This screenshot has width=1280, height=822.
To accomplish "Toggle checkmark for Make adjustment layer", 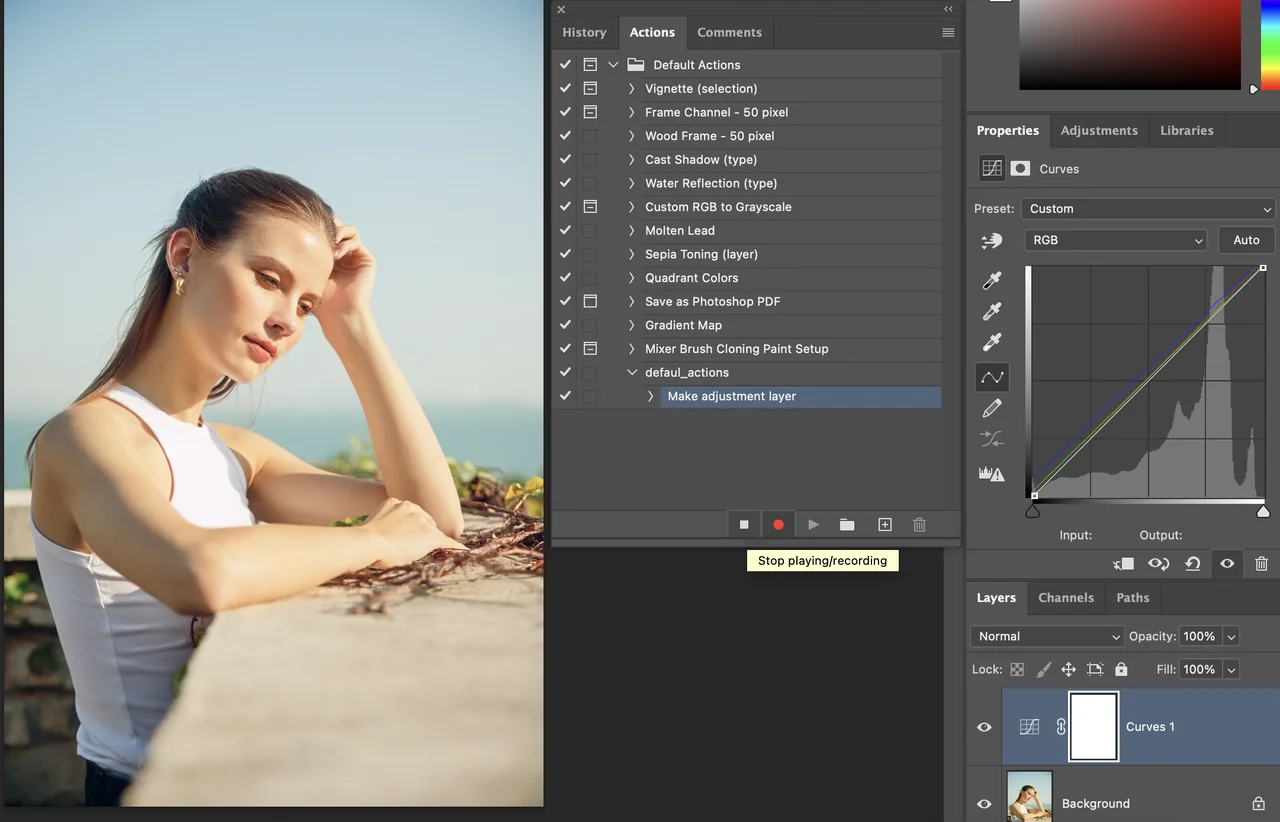I will 565,396.
